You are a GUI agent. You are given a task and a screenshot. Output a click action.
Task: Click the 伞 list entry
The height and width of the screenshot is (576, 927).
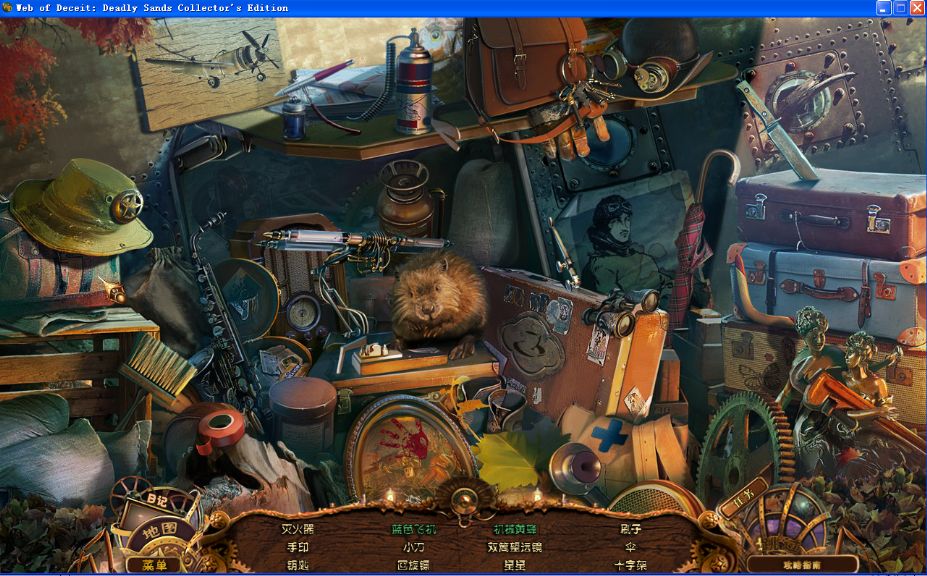[630, 547]
